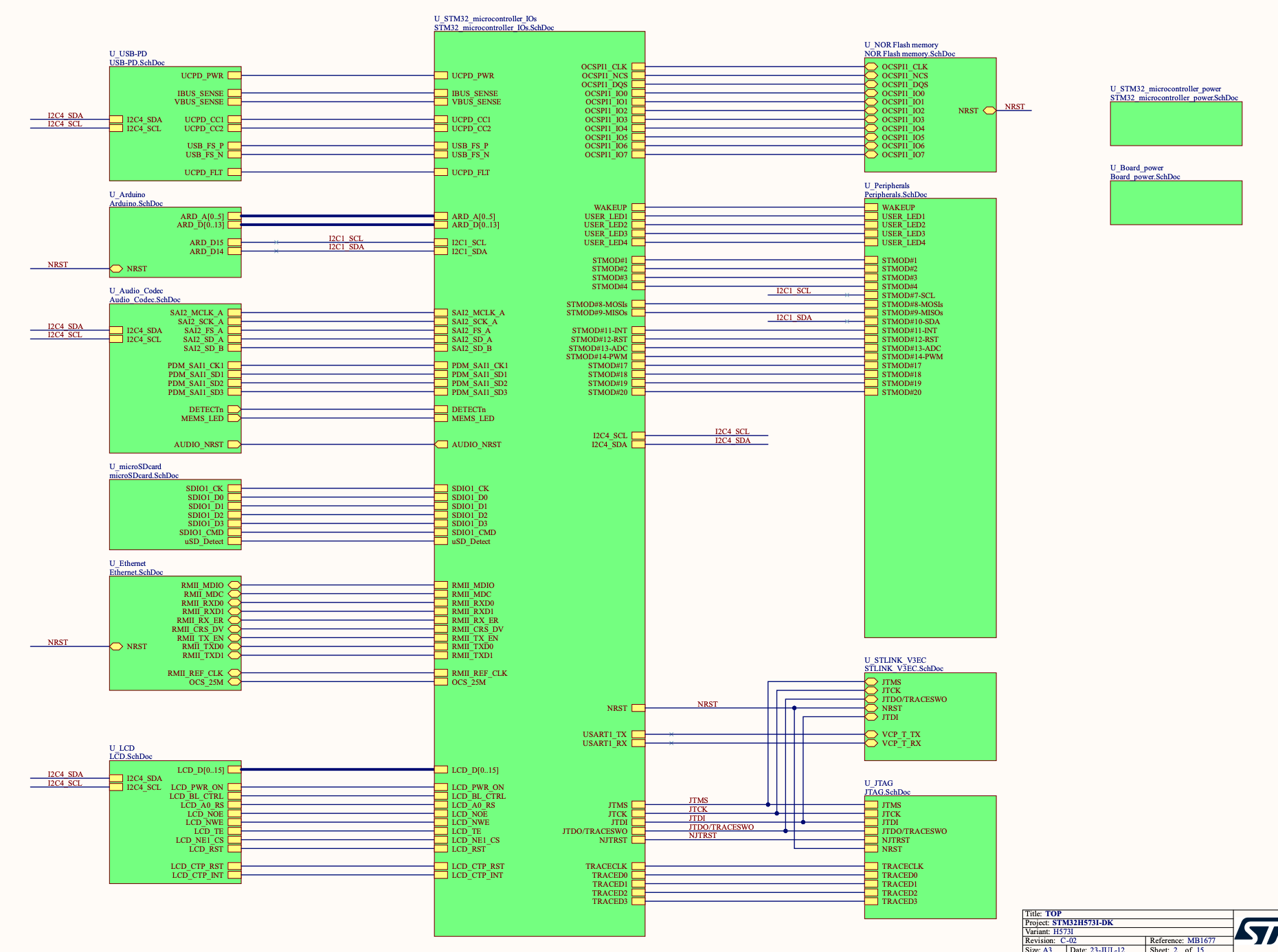Click the USB-PD.SchDoc file name label
Image resolution: width=1278 pixels, height=952 pixels.
(137, 63)
